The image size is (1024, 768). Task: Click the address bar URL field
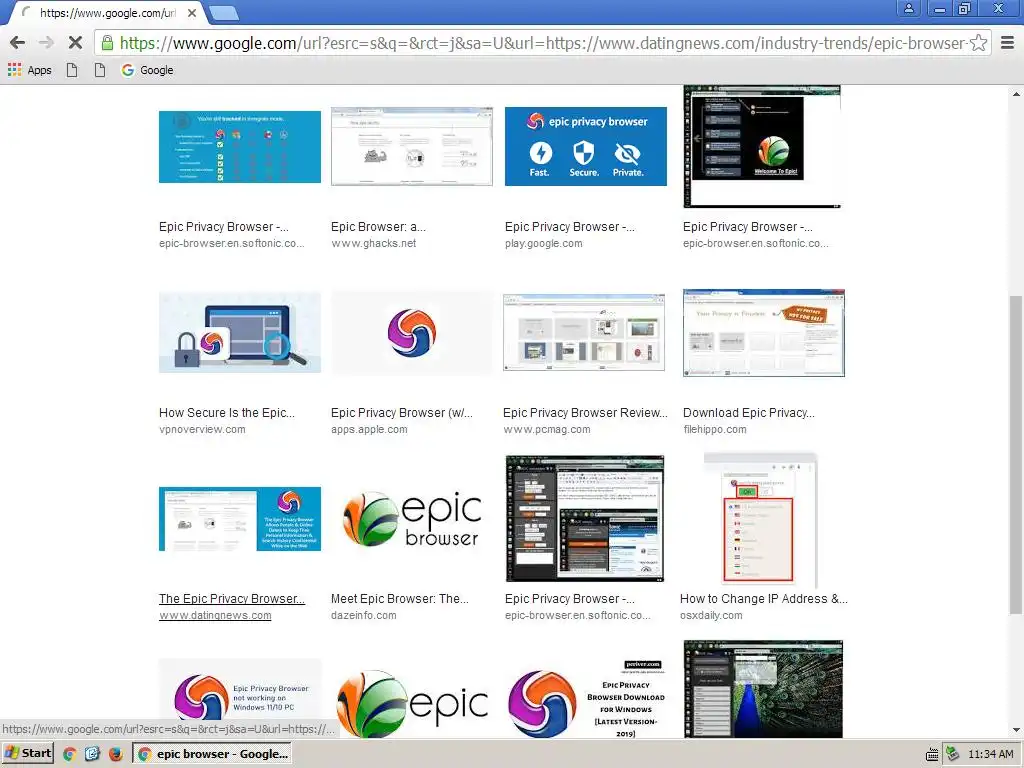[x=542, y=43]
